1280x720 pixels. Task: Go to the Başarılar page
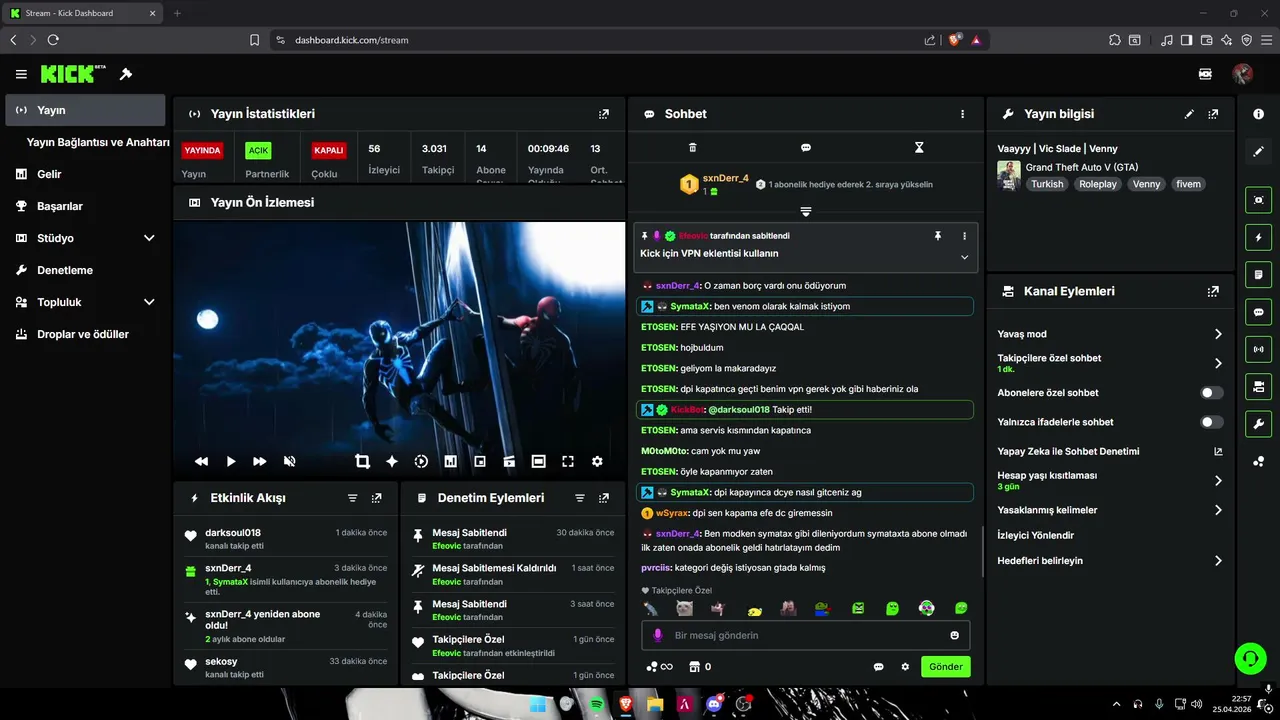click(85, 206)
